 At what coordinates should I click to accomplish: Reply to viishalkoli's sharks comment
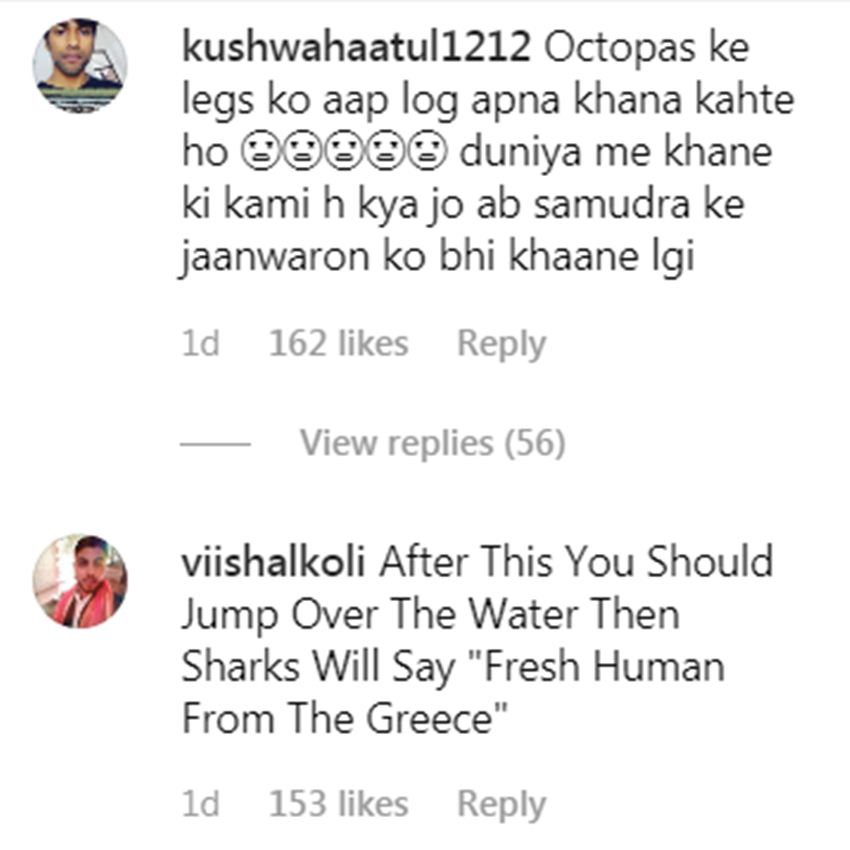click(501, 803)
